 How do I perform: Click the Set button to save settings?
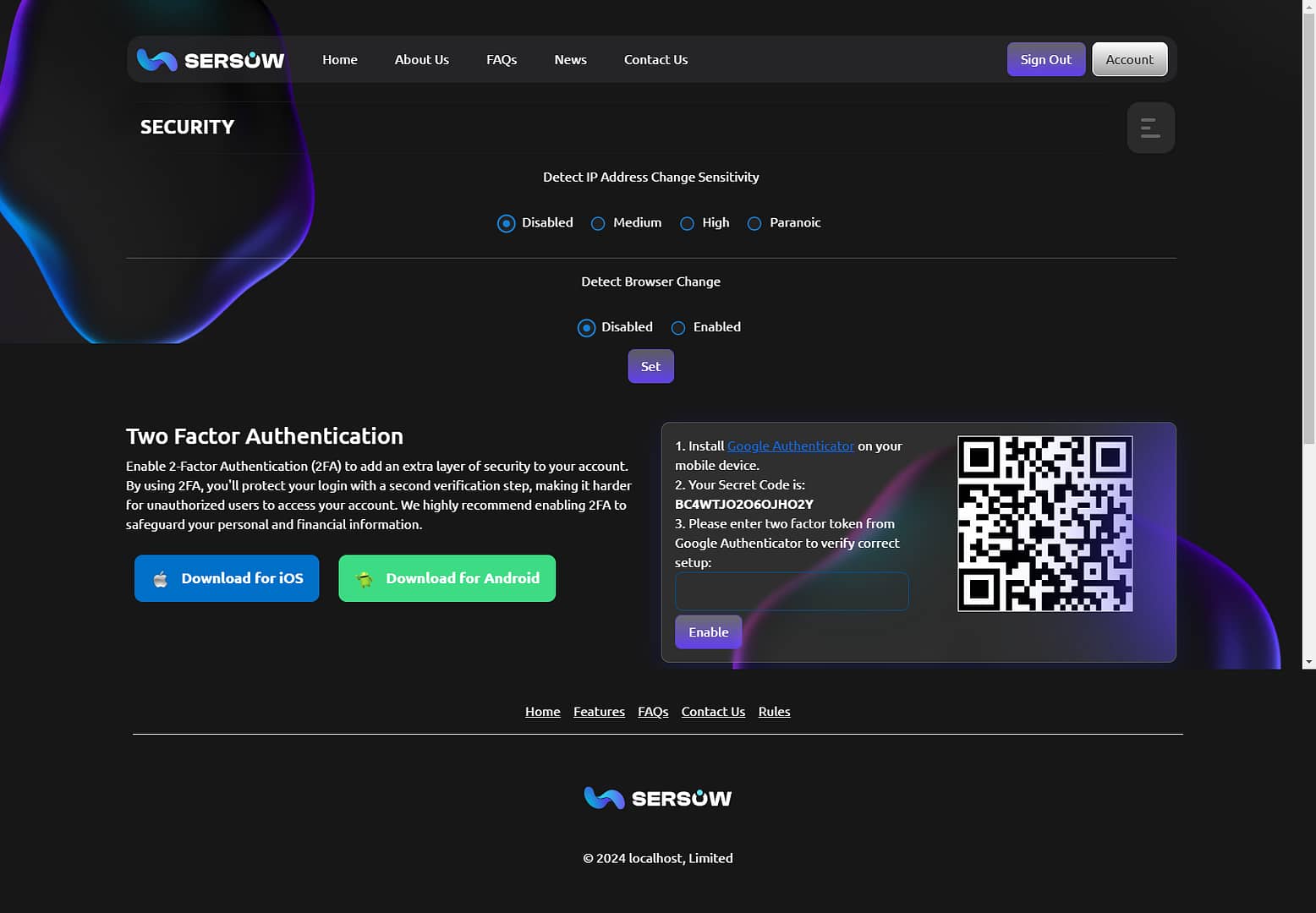650,366
